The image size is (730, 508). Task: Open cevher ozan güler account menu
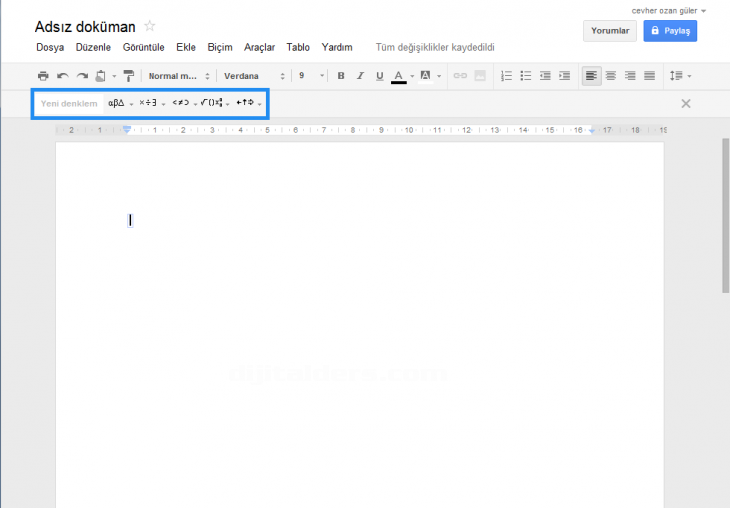(669, 11)
